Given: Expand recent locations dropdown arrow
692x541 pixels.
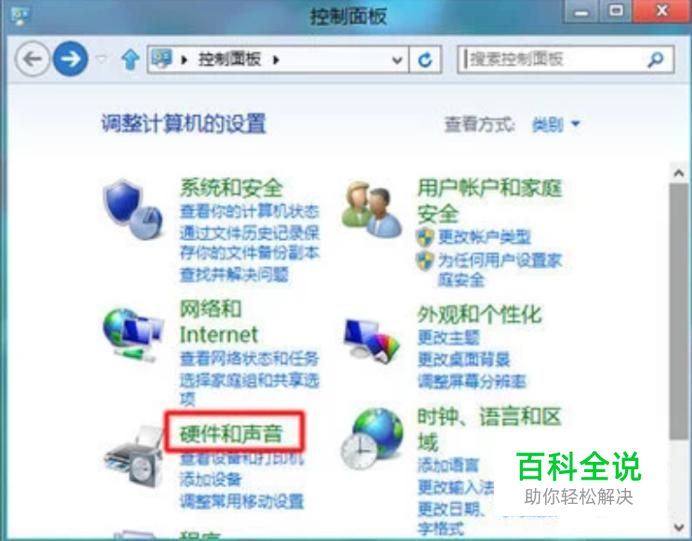Looking at the screenshot, I should (102, 59).
